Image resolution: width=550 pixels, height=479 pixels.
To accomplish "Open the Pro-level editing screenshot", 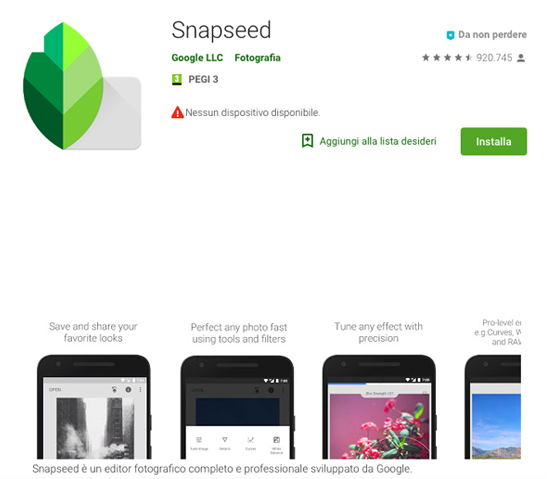I will point(493,389).
